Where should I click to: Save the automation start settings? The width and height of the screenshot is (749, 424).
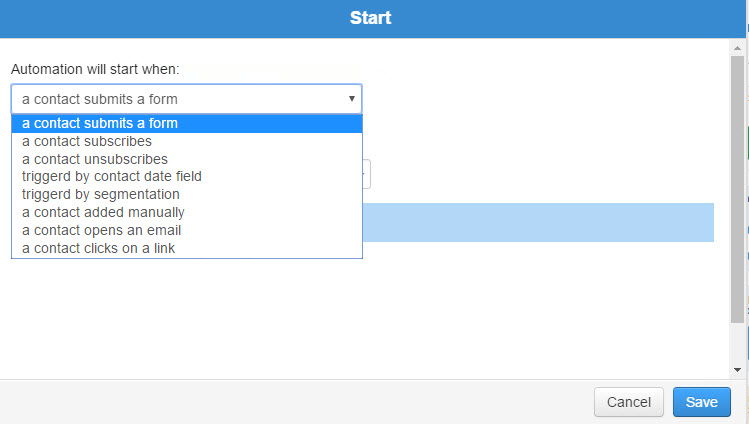(702, 402)
